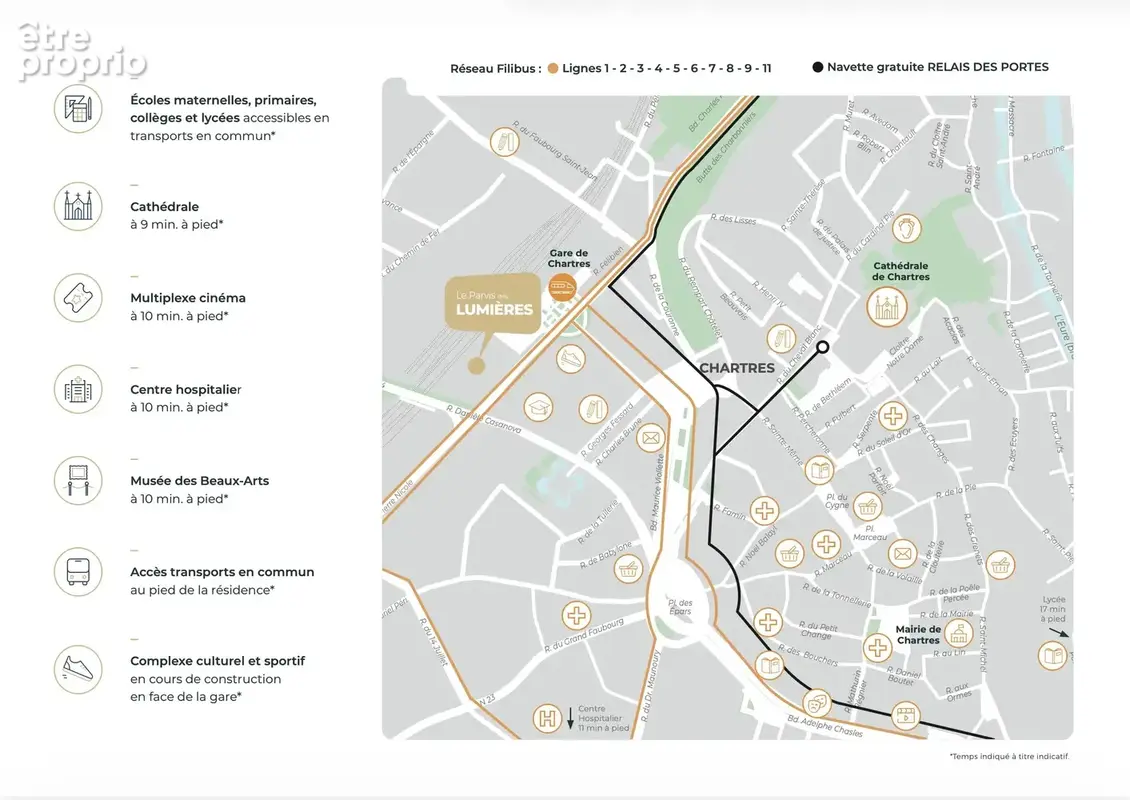Click the 'Cathédrale de Chartres' map label

tap(901, 271)
